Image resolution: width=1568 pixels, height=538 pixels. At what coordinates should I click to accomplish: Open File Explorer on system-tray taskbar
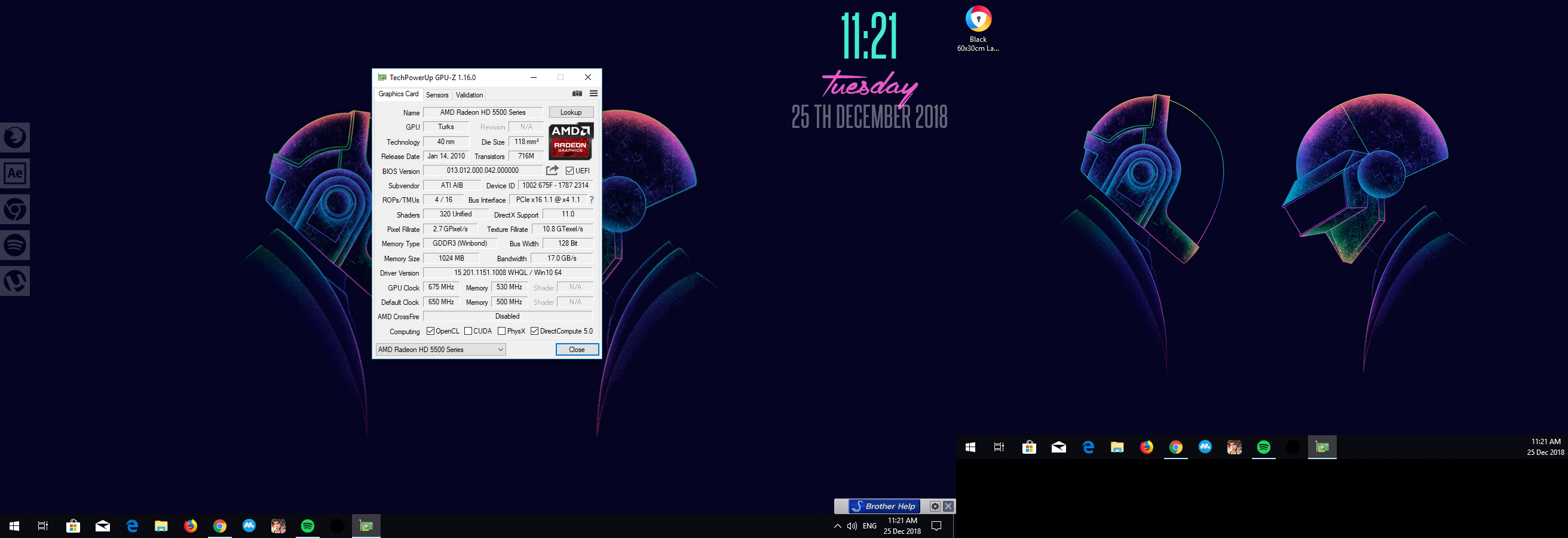pyautogui.click(x=161, y=526)
